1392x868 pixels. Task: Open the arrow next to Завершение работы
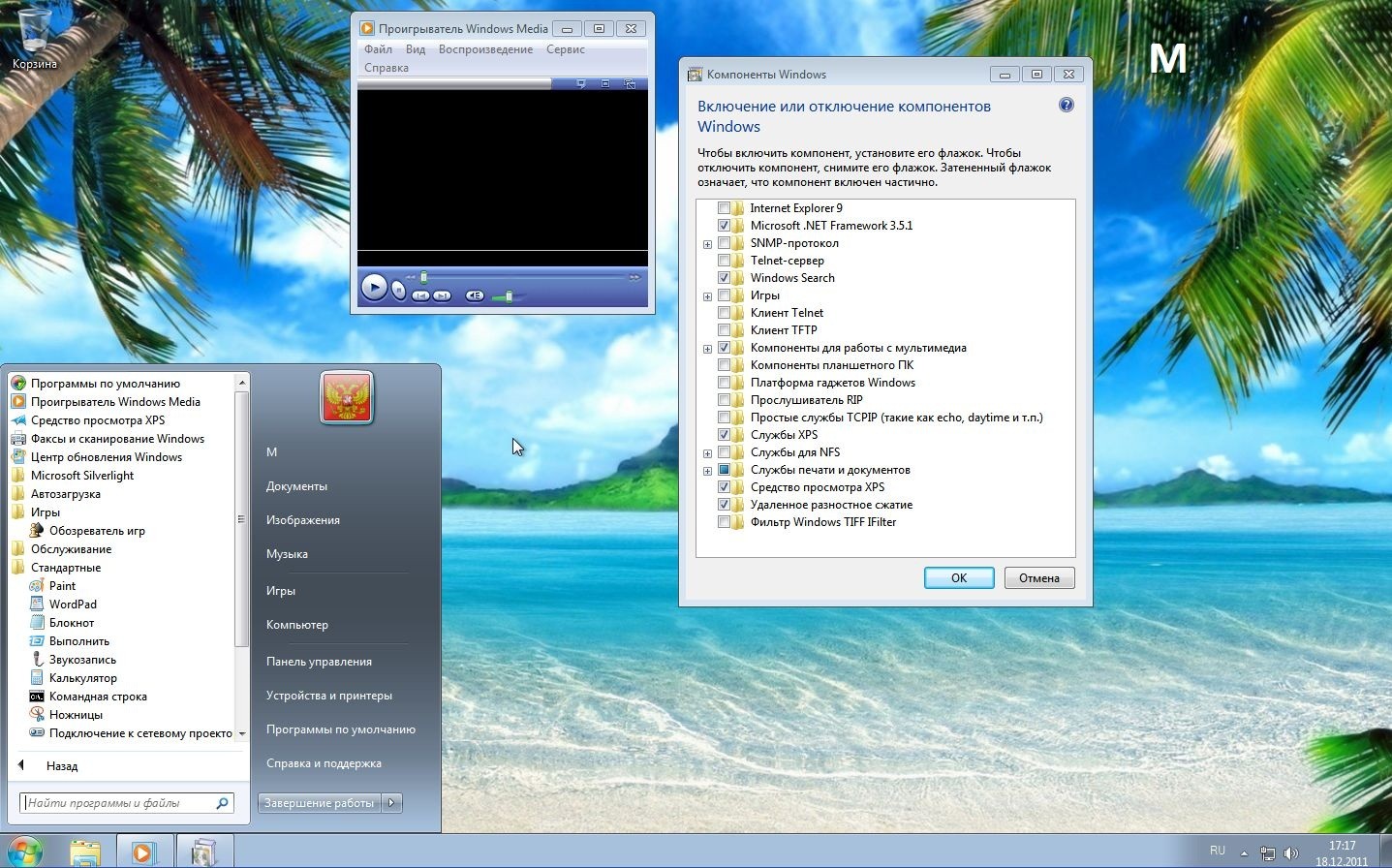point(392,803)
